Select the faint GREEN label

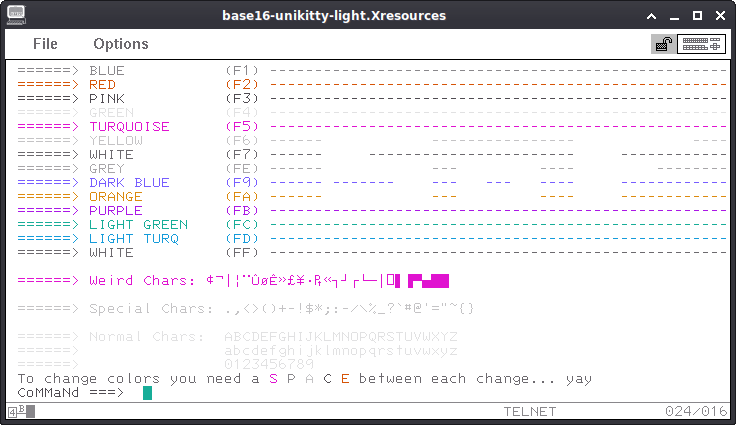coord(111,113)
